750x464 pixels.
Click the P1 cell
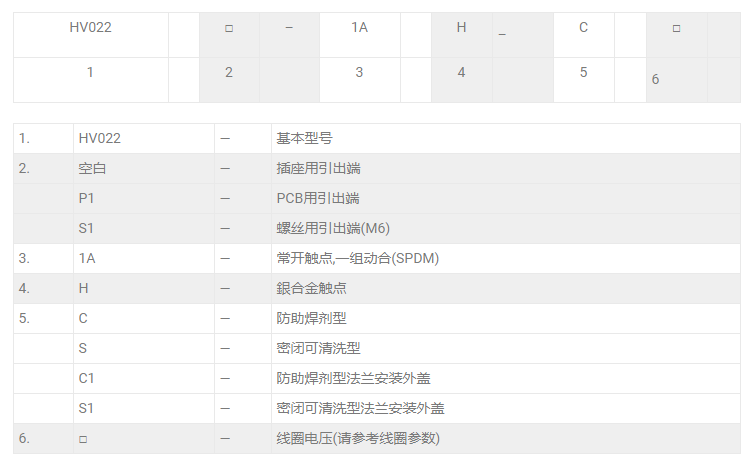click(87, 198)
